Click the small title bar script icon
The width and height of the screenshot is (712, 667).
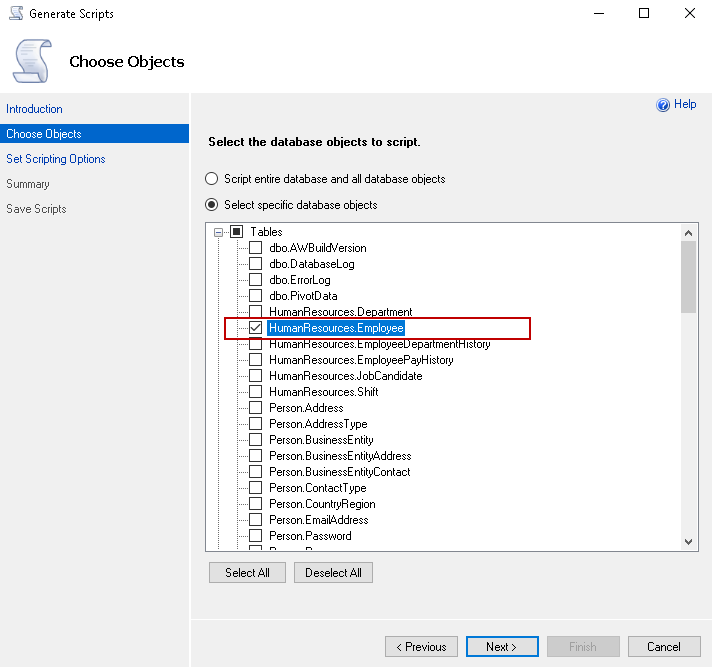pyautogui.click(x=15, y=14)
